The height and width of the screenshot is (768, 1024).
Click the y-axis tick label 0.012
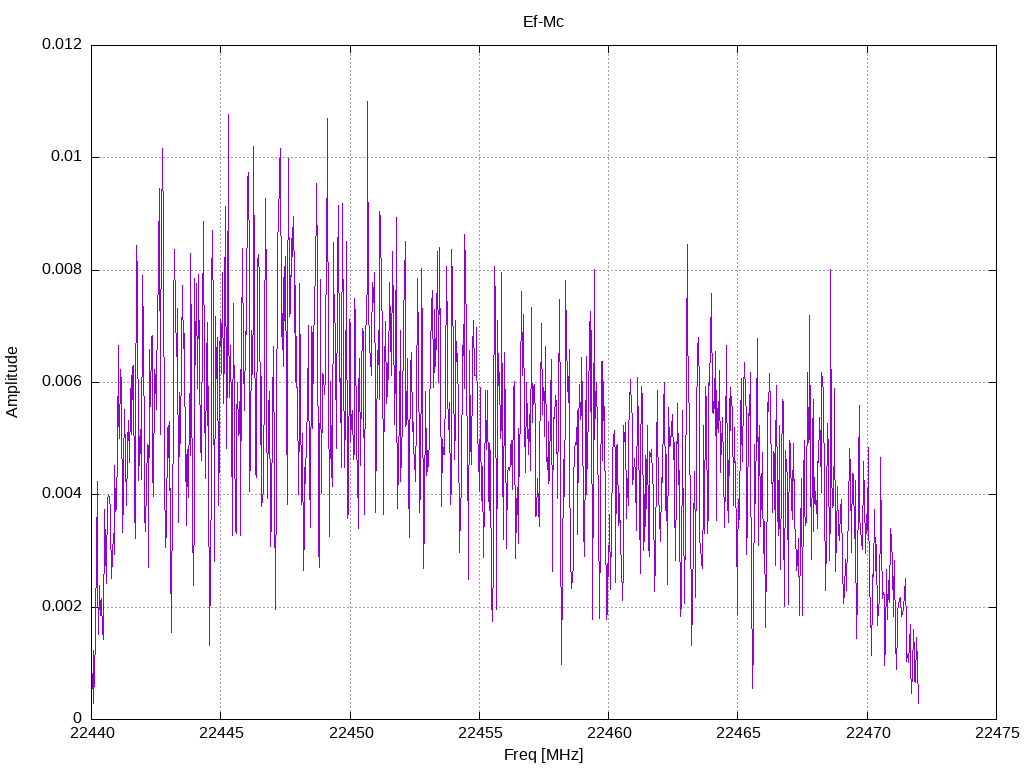(62, 44)
